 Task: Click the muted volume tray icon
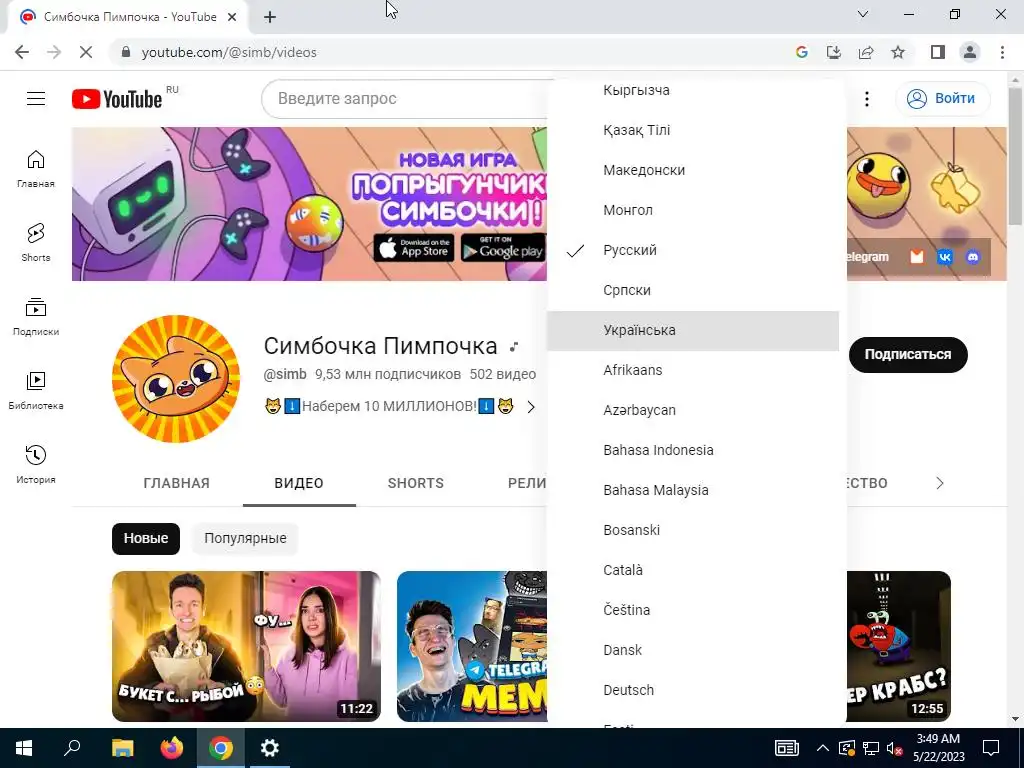tap(895, 748)
